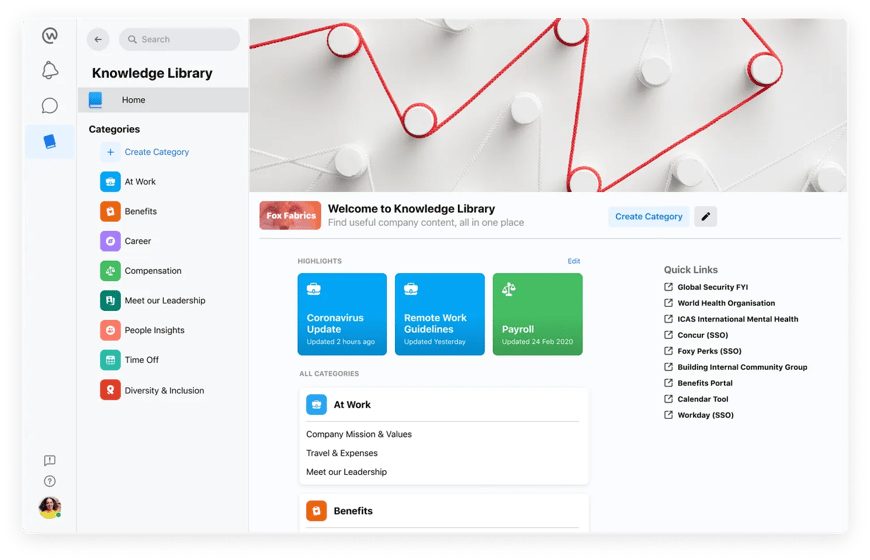Open the Benefits sidebar category icon

110,211
